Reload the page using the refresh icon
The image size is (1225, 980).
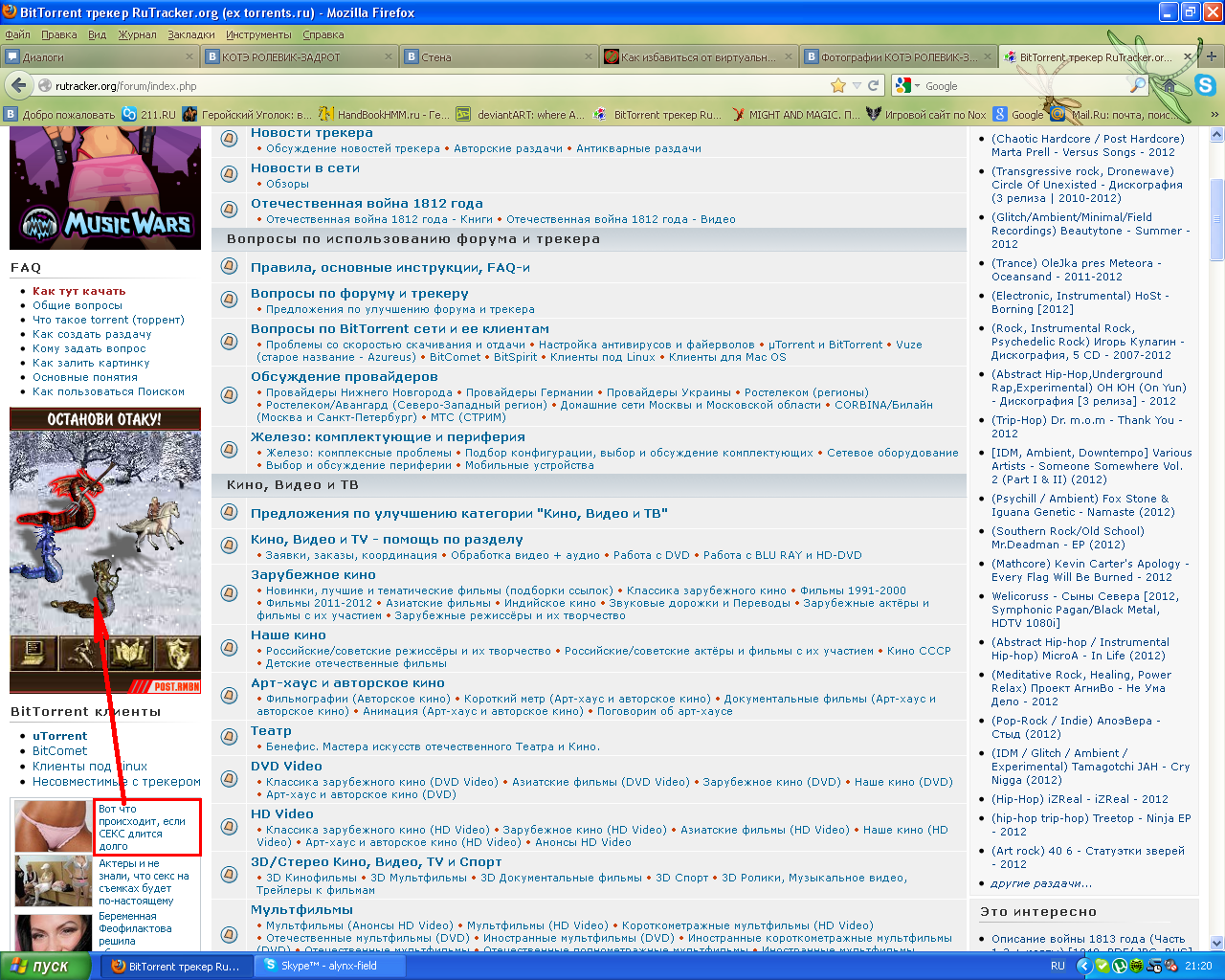pyautogui.click(x=873, y=85)
